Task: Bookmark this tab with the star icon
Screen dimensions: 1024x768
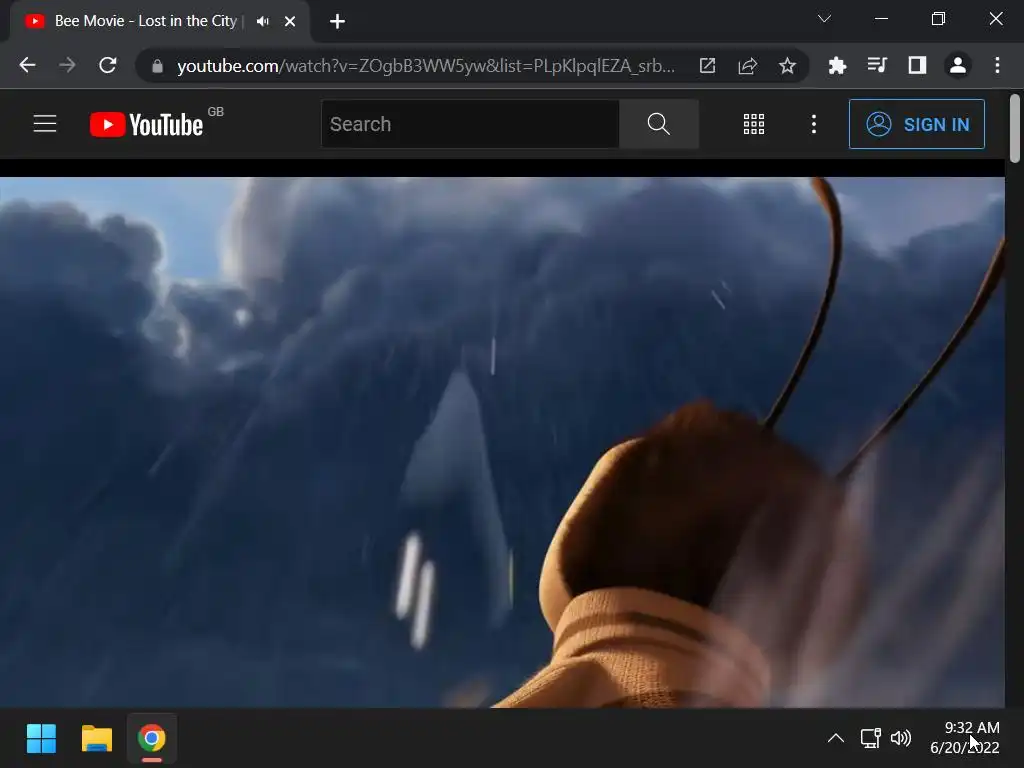Action: pos(787,65)
